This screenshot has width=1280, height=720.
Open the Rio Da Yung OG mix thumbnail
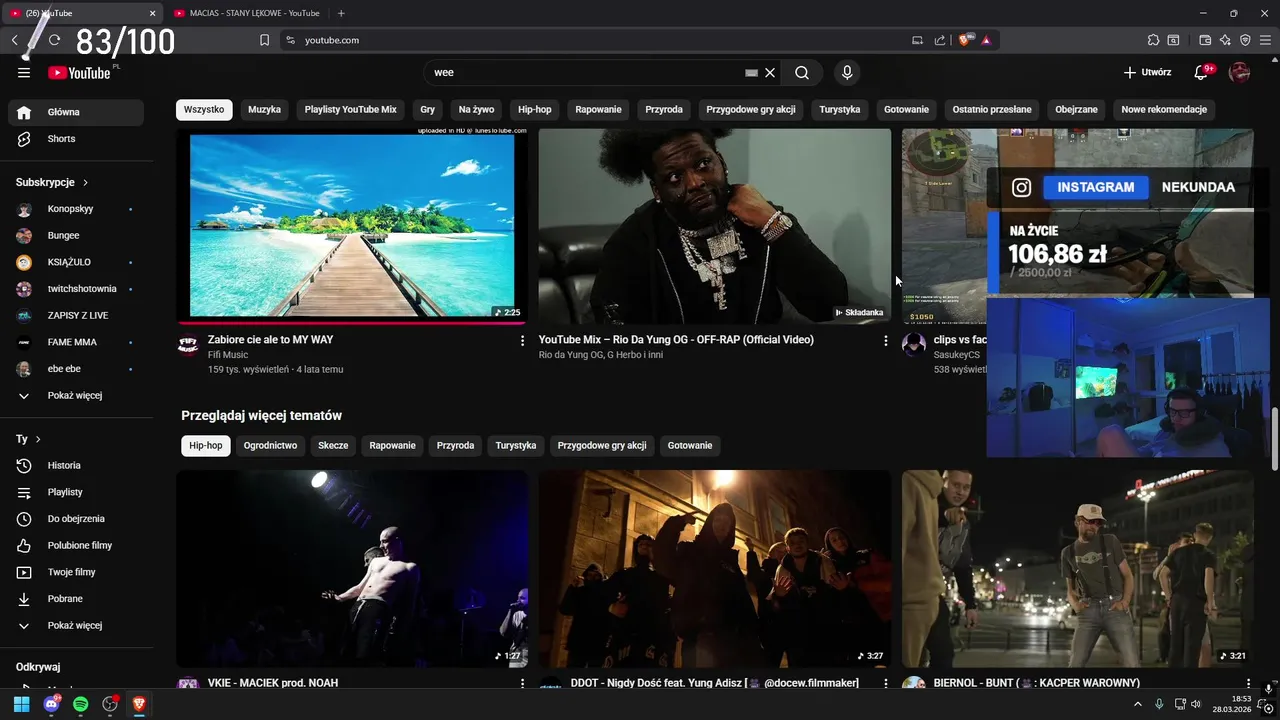coord(715,226)
